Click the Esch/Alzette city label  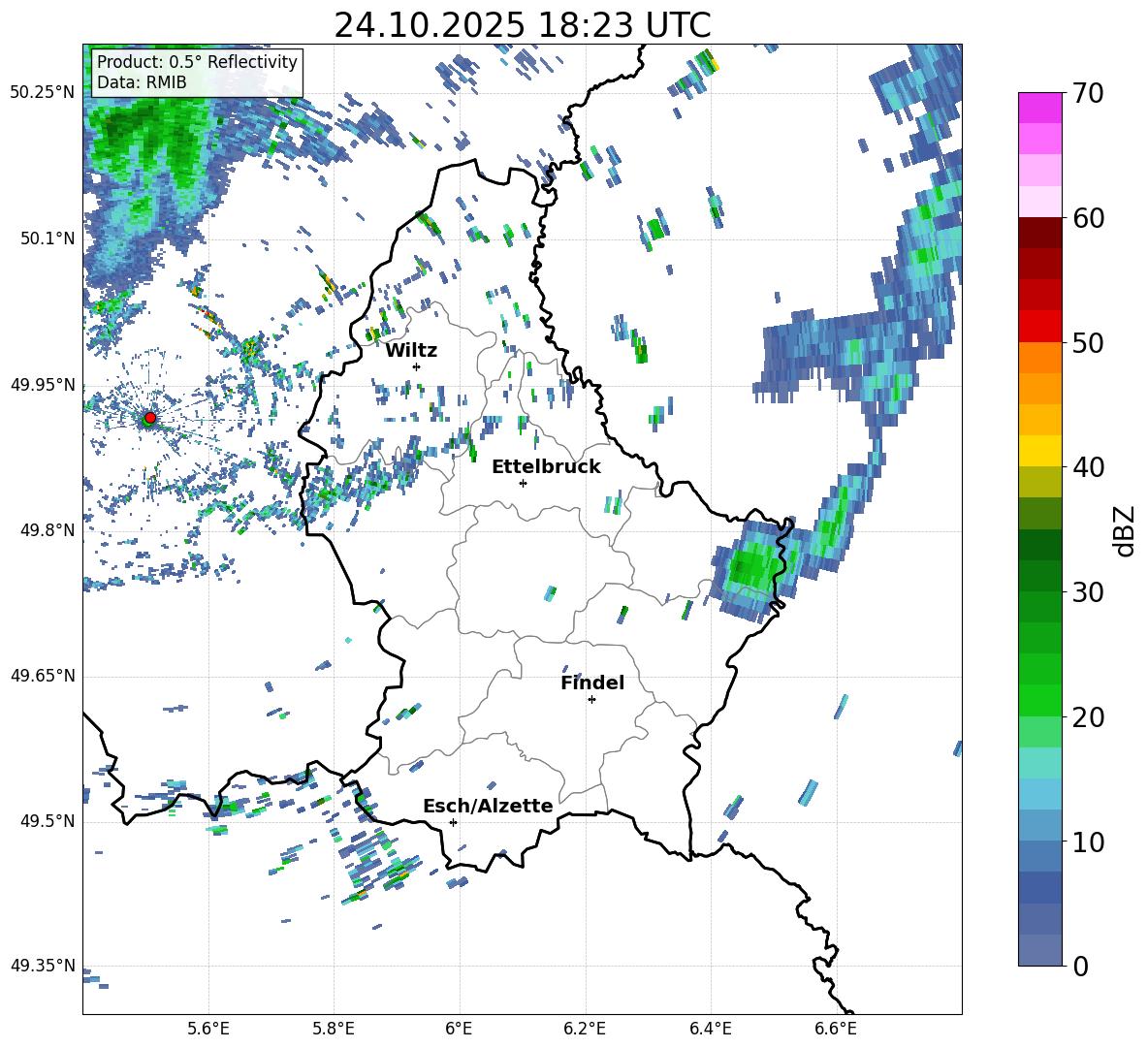tap(488, 806)
